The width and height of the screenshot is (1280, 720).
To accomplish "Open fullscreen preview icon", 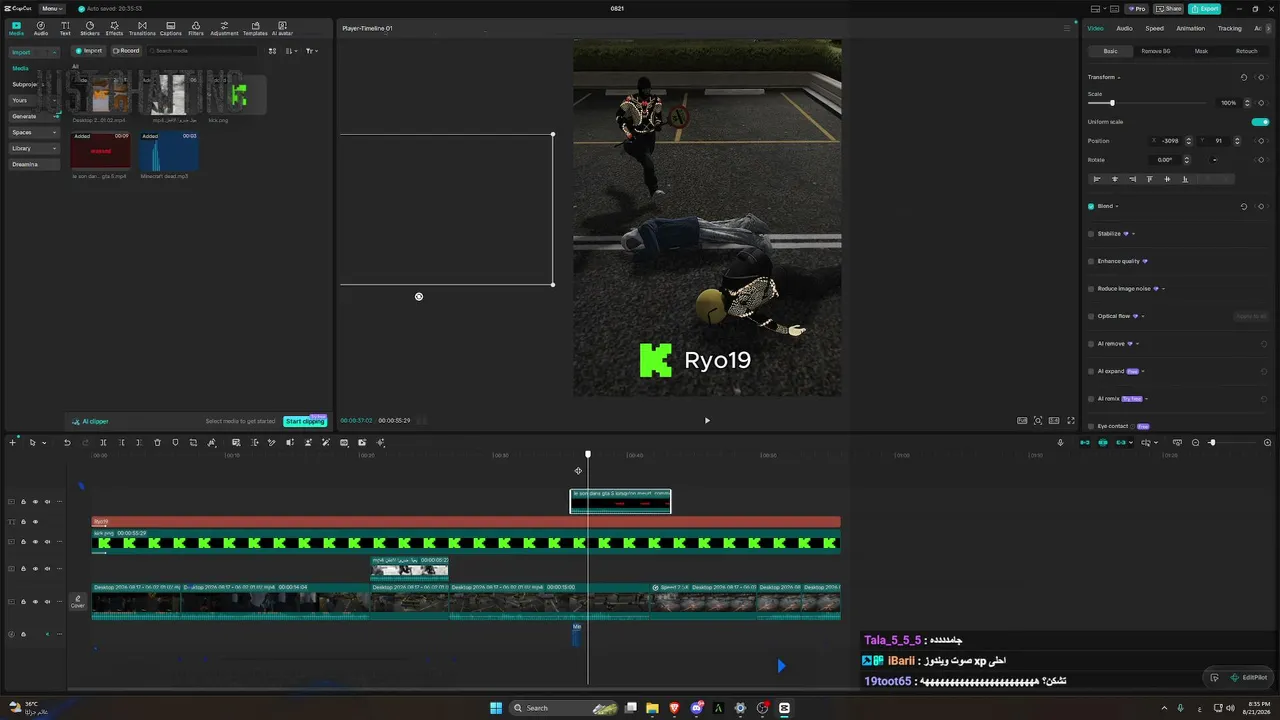I will tap(1071, 421).
